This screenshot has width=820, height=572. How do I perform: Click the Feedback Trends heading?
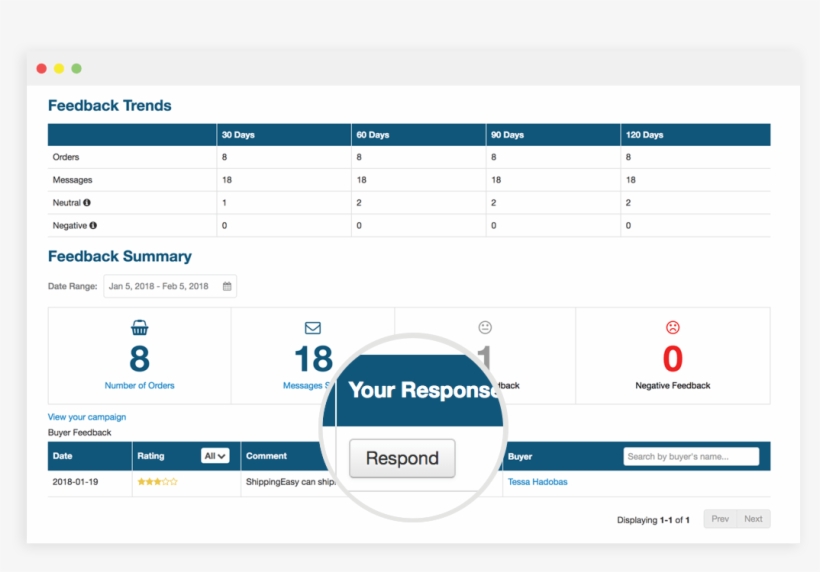[x=110, y=106]
